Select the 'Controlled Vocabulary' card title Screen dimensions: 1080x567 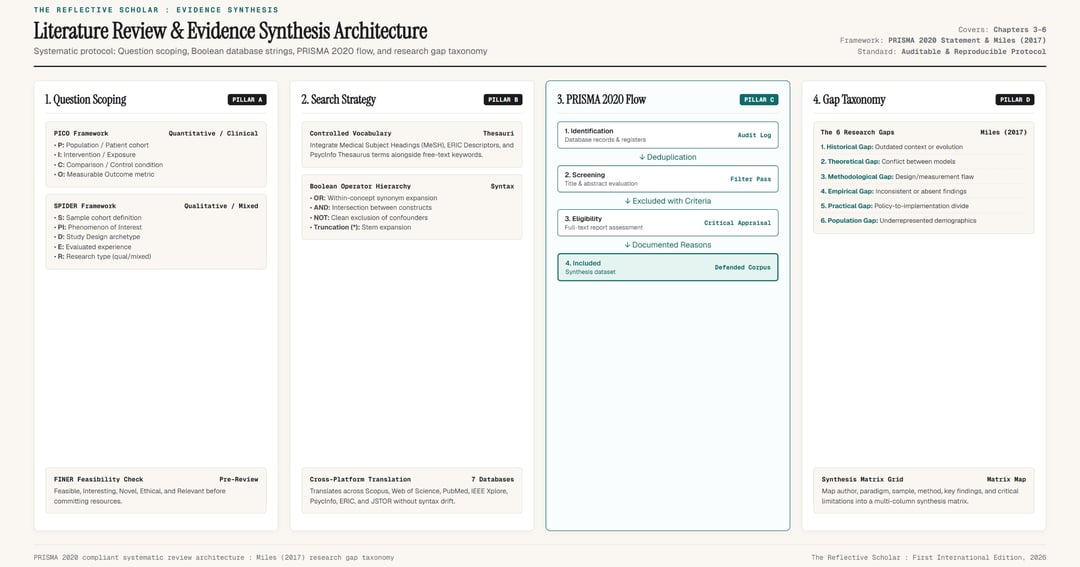pos(351,134)
